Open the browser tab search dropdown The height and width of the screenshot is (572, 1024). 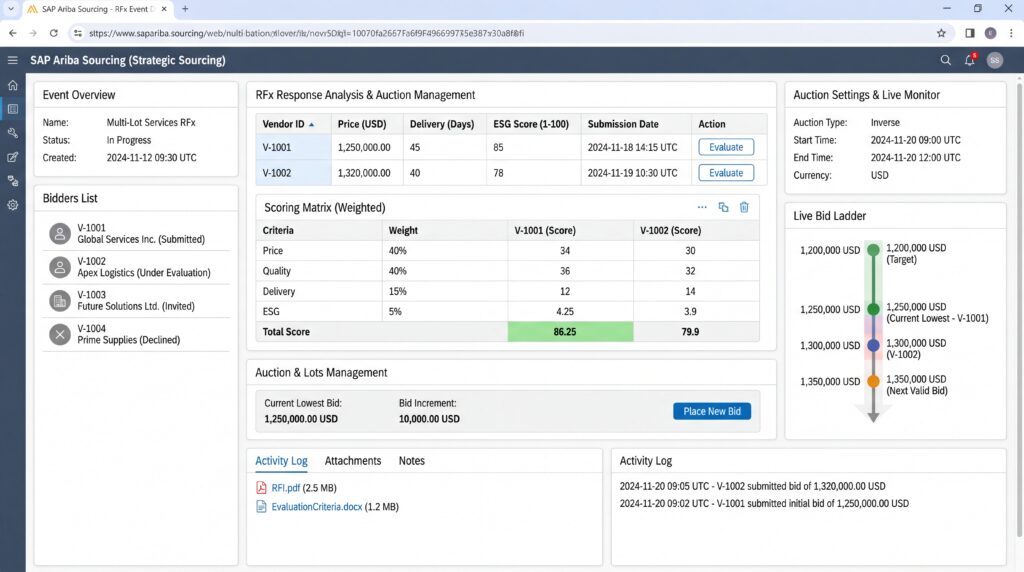coord(10,9)
